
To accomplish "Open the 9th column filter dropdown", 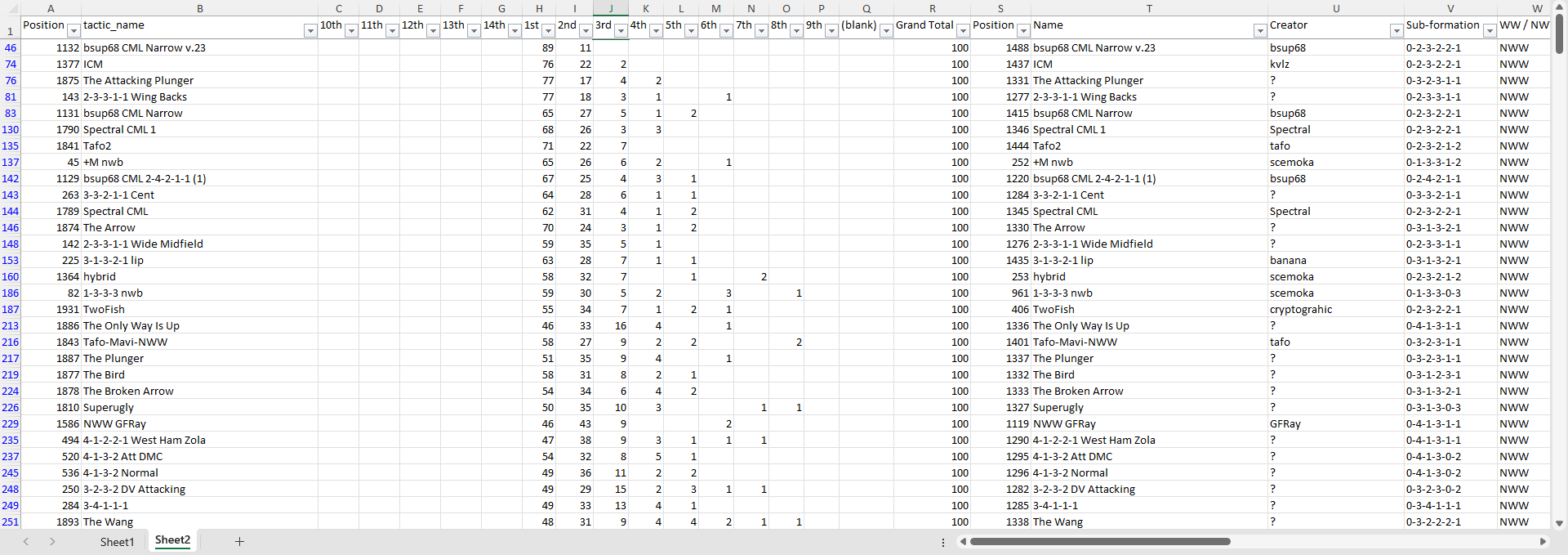I will pyautogui.click(x=831, y=30).
